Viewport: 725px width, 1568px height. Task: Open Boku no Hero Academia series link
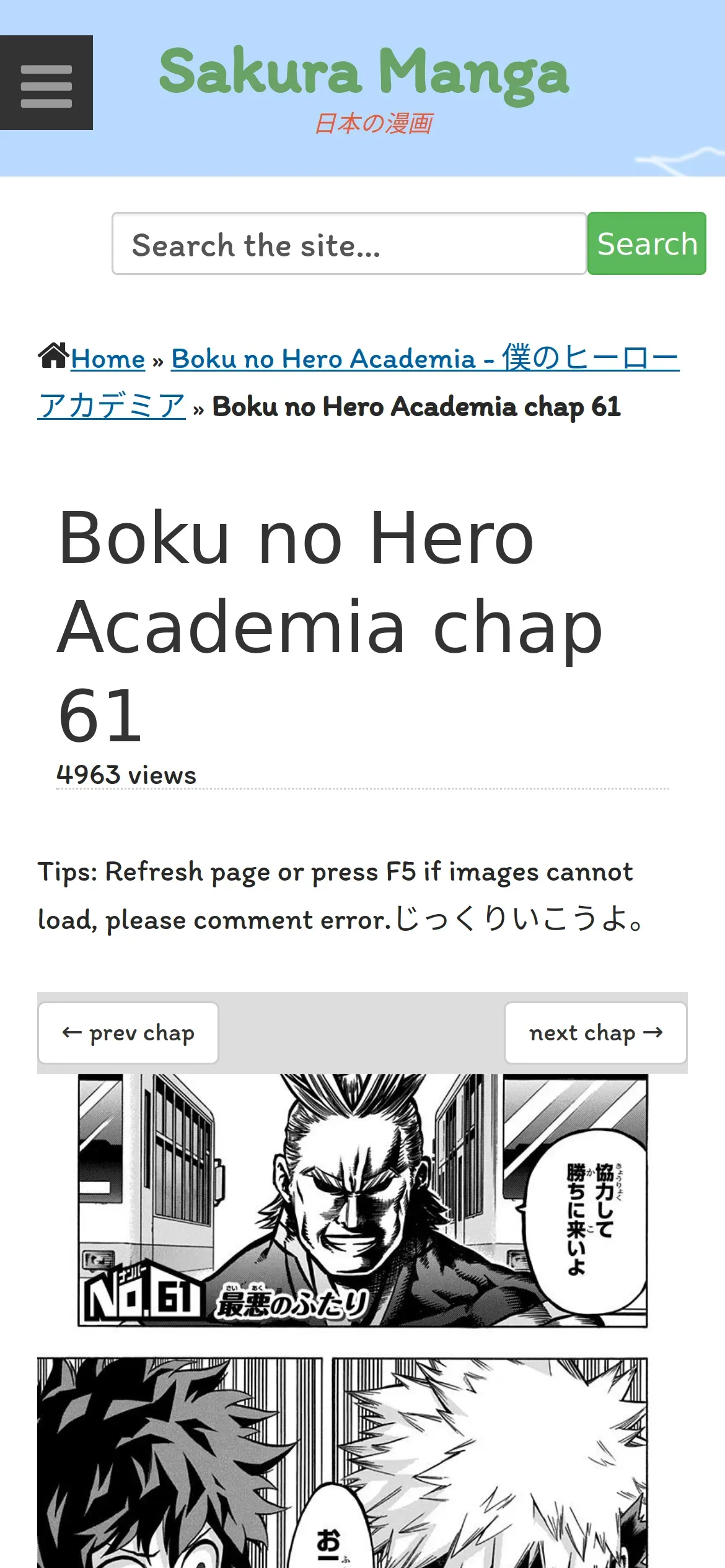359,382
